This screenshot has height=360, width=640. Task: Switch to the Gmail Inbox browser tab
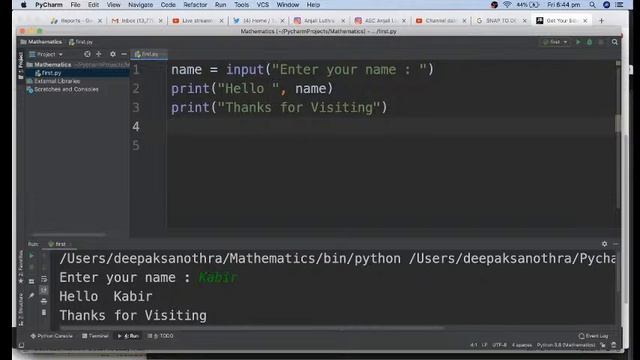point(137,20)
